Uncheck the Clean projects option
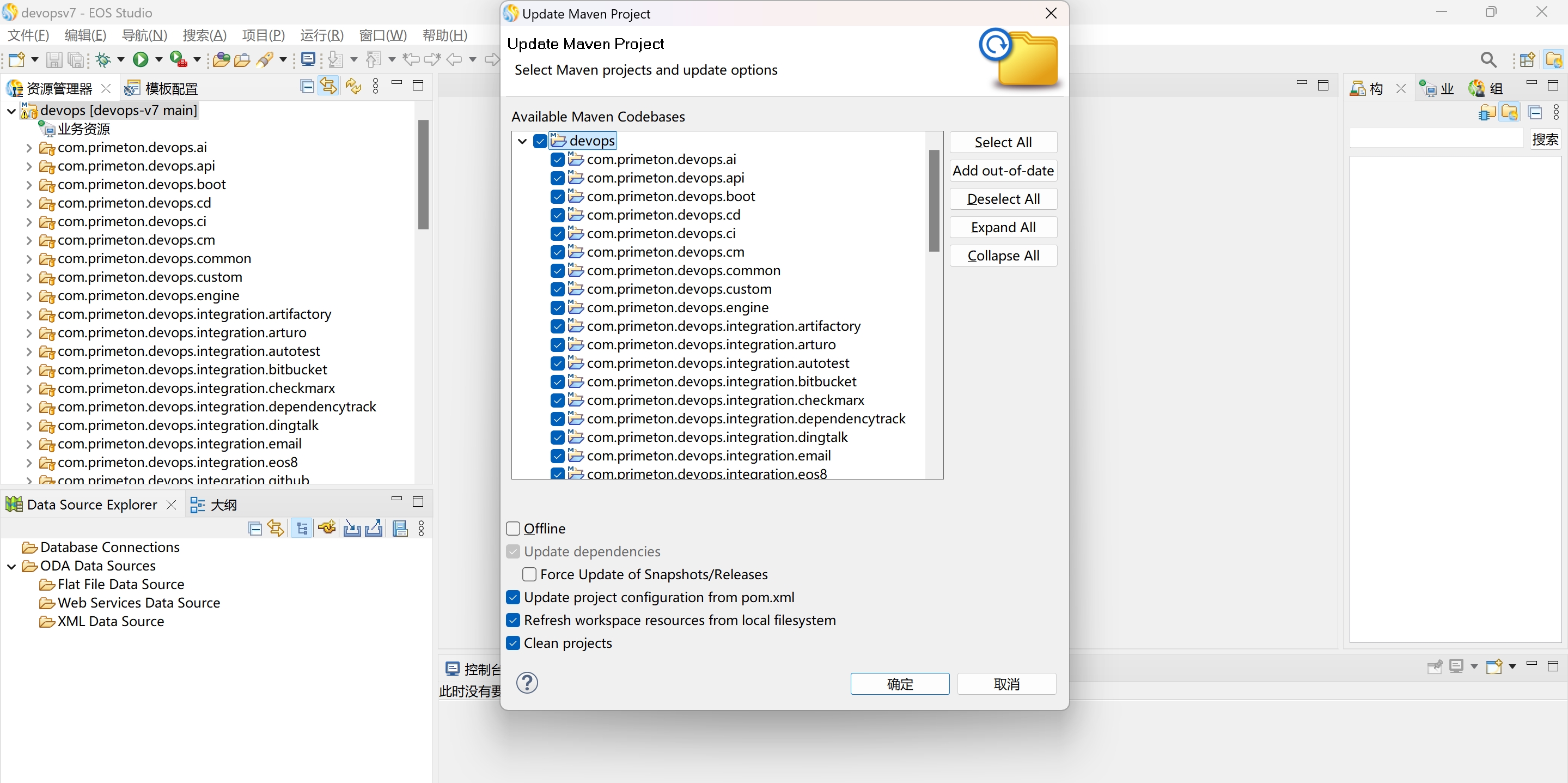This screenshot has height=783, width=1568. (513, 643)
